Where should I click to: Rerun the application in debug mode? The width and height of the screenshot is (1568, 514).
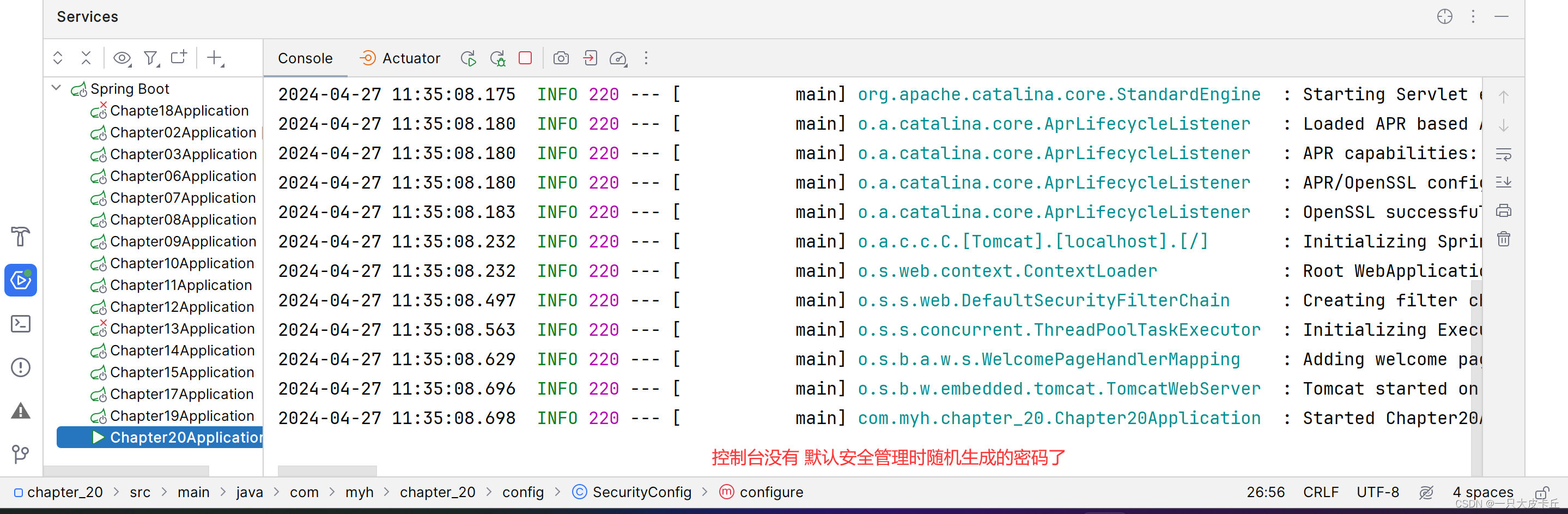pyautogui.click(x=498, y=58)
